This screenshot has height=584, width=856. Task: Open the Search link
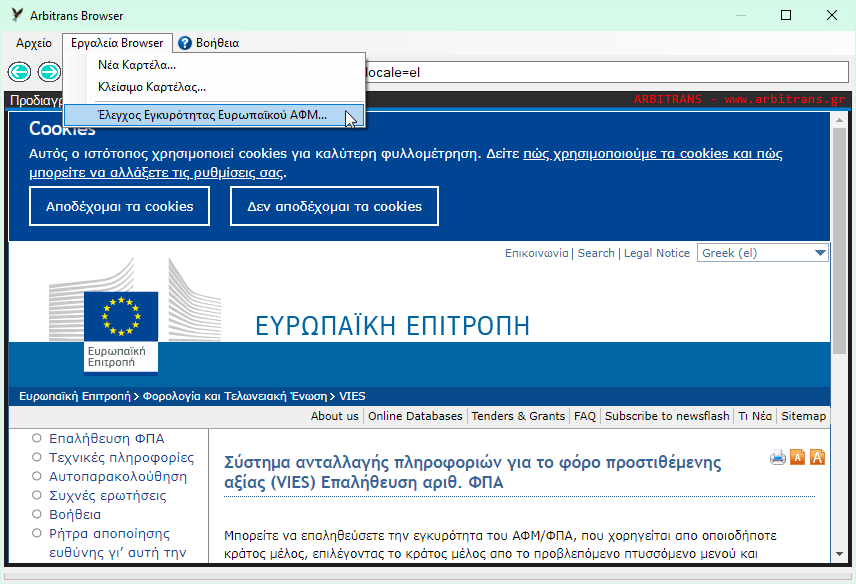point(596,253)
